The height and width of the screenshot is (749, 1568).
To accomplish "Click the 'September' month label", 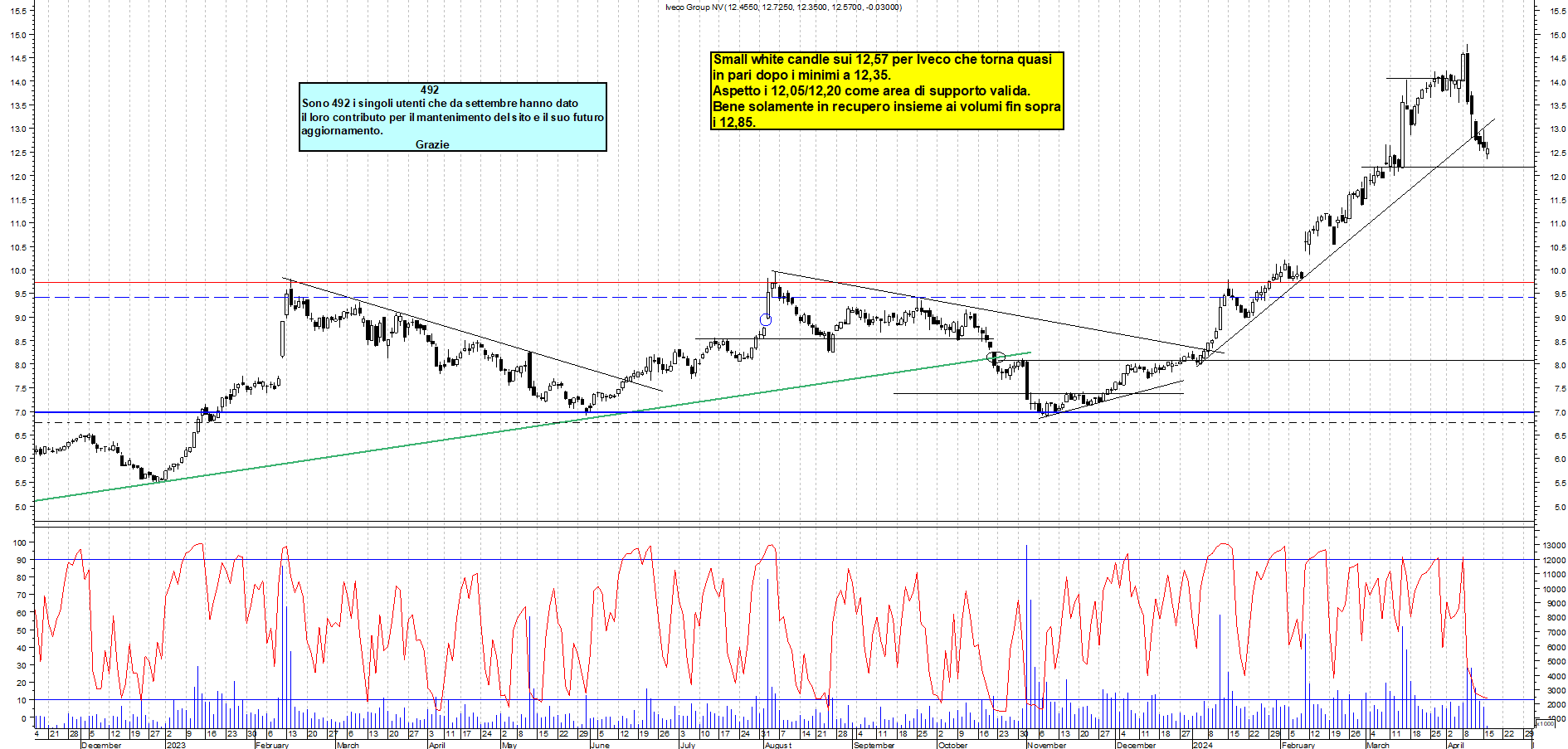I will (874, 745).
